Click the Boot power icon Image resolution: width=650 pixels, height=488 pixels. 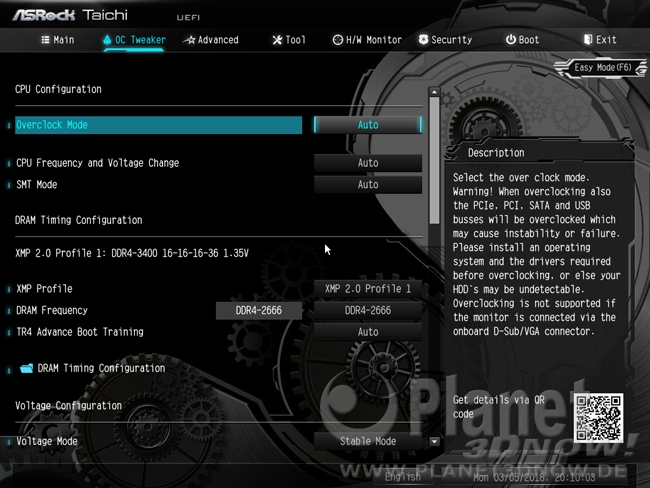click(511, 39)
